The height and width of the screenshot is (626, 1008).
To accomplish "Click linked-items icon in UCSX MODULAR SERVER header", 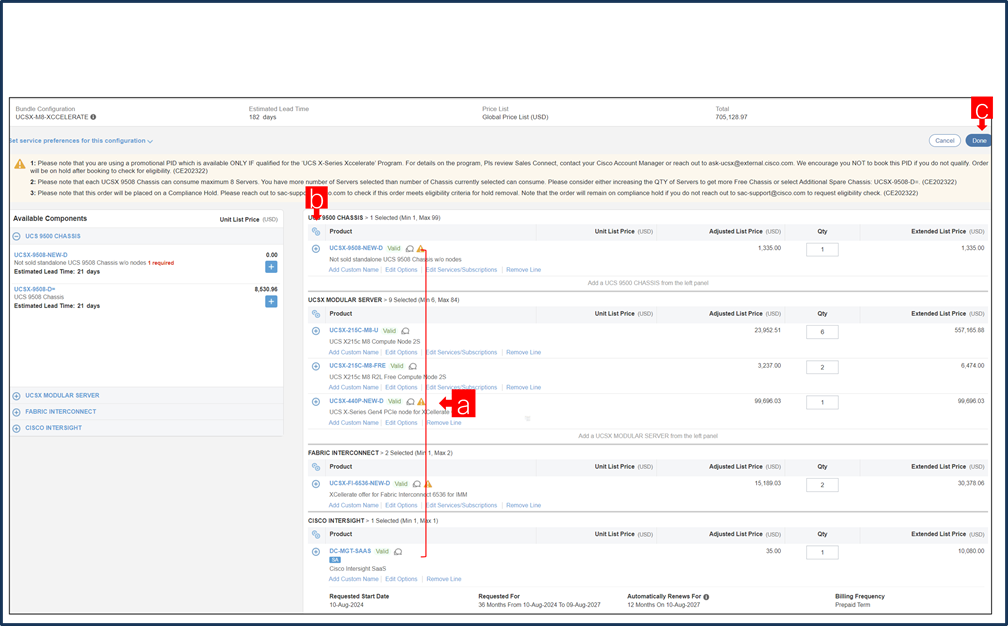I will click(316, 314).
